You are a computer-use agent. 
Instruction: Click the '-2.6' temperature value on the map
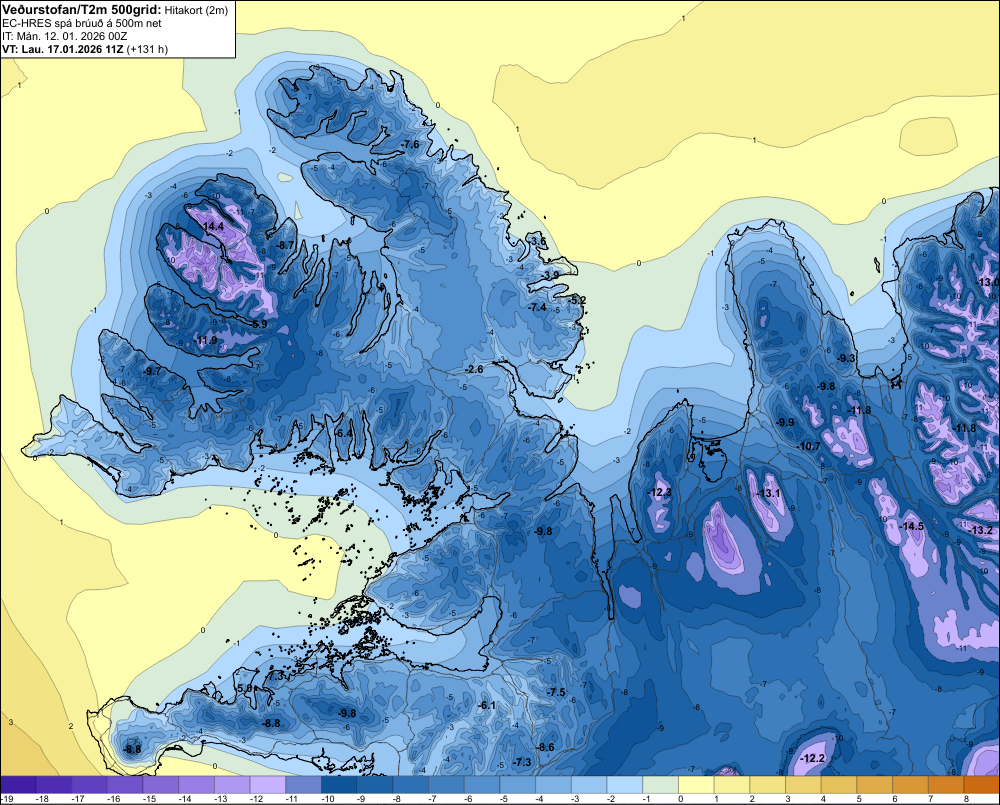click(x=473, y=369)
